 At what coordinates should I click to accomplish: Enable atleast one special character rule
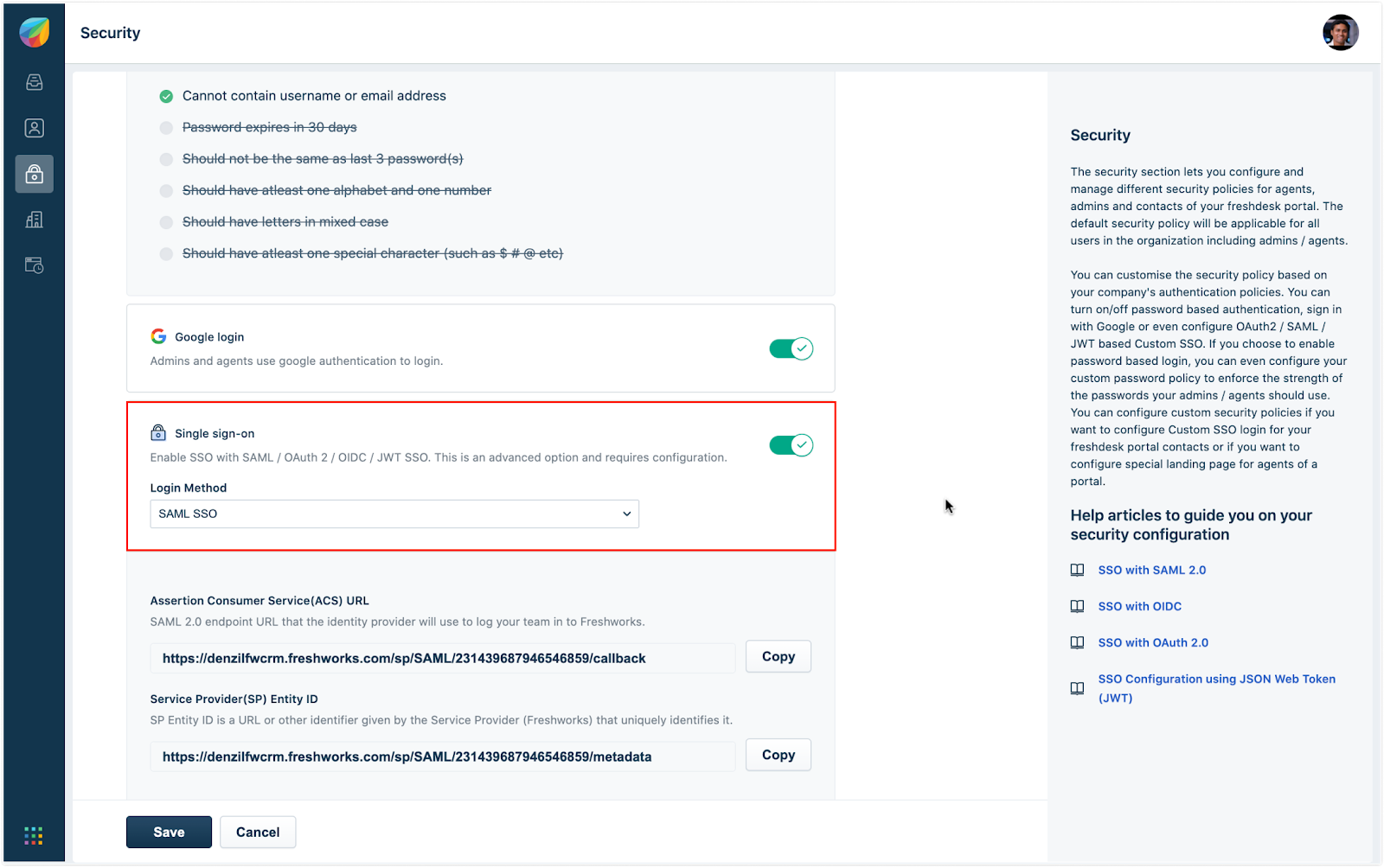166,254
